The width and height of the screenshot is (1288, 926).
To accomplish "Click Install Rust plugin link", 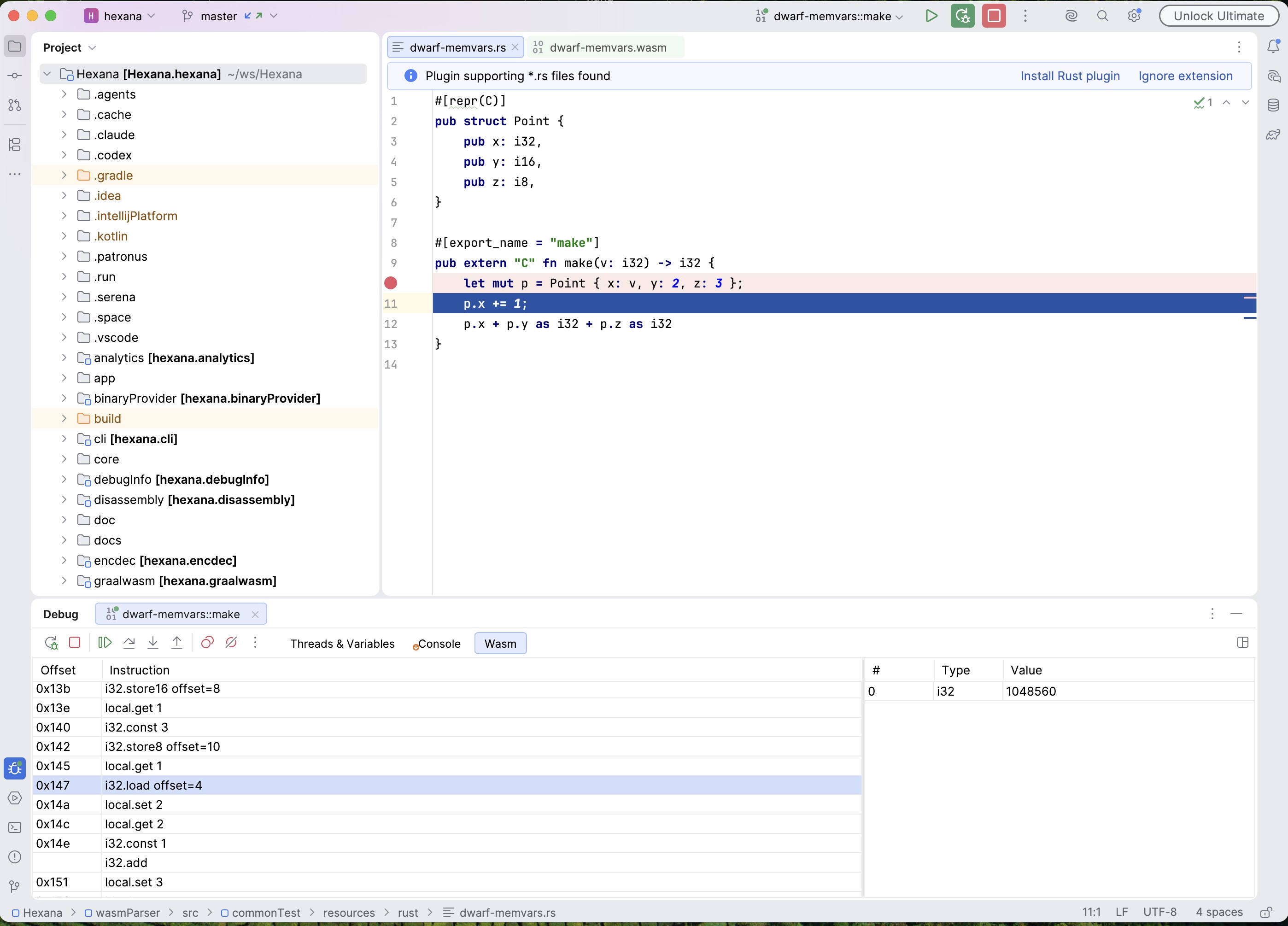I will pyautogui.click(x=1070, y=76).
